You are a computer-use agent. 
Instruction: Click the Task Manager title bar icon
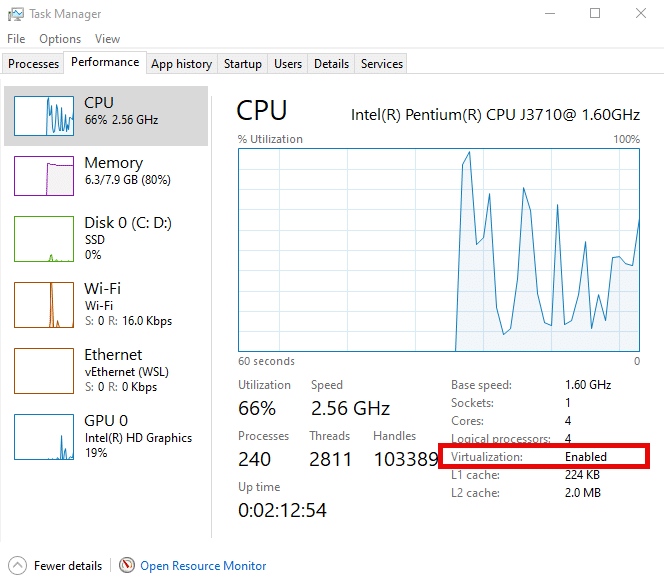pyautogui.click(x=16, y=14)
